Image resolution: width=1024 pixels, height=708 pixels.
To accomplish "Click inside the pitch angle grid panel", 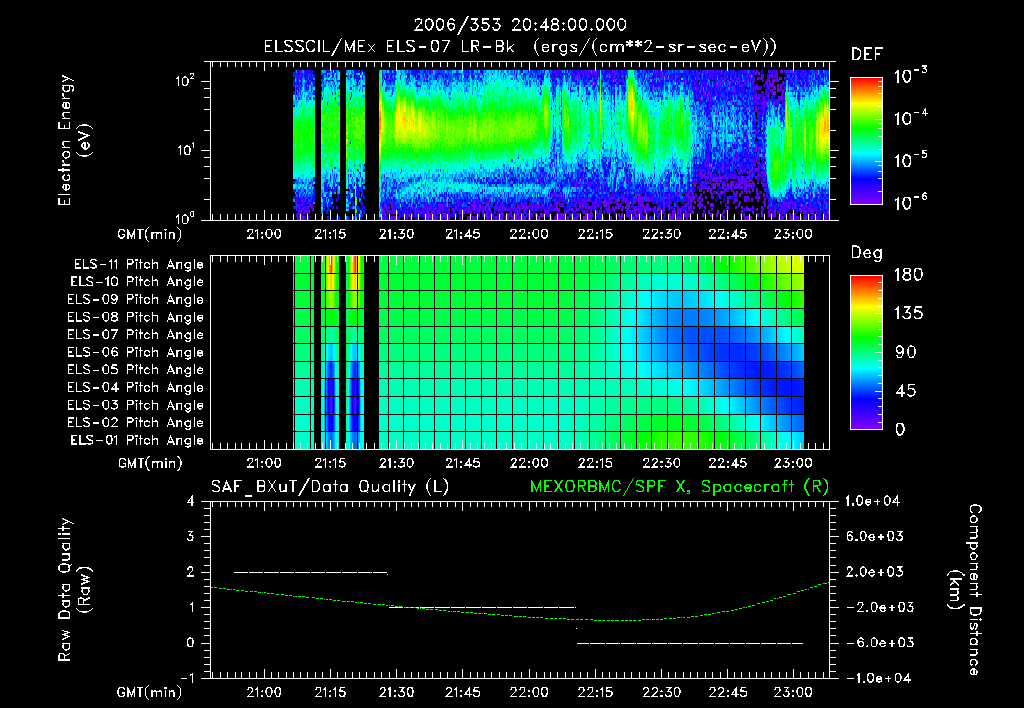I will [x=520, y=352].
